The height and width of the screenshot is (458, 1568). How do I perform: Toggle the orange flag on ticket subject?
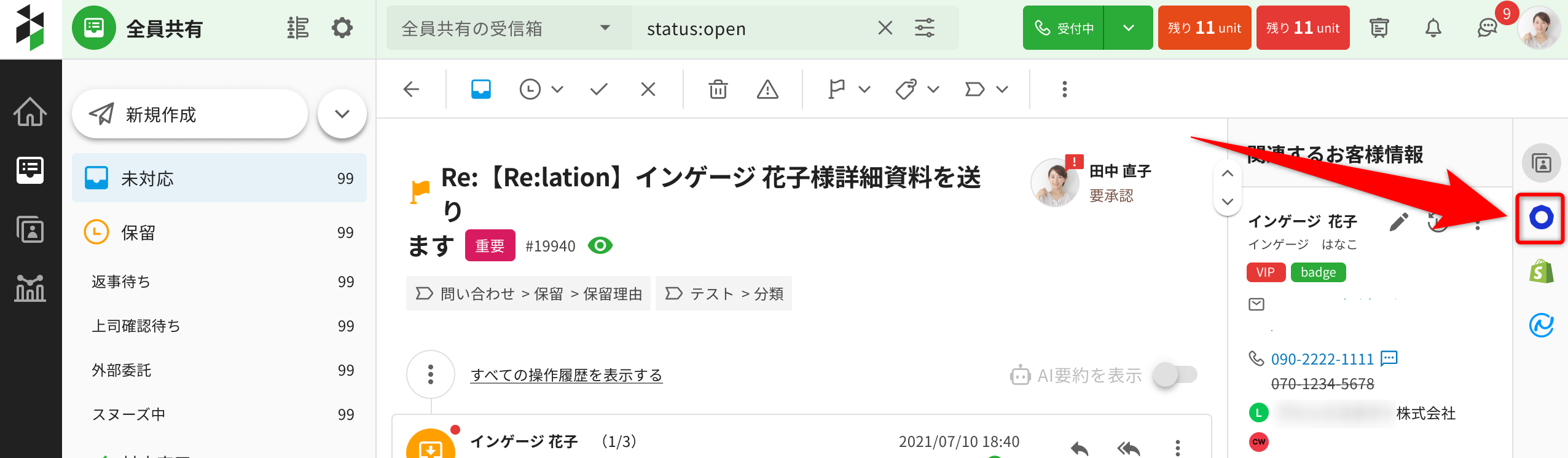coord(420,191)
